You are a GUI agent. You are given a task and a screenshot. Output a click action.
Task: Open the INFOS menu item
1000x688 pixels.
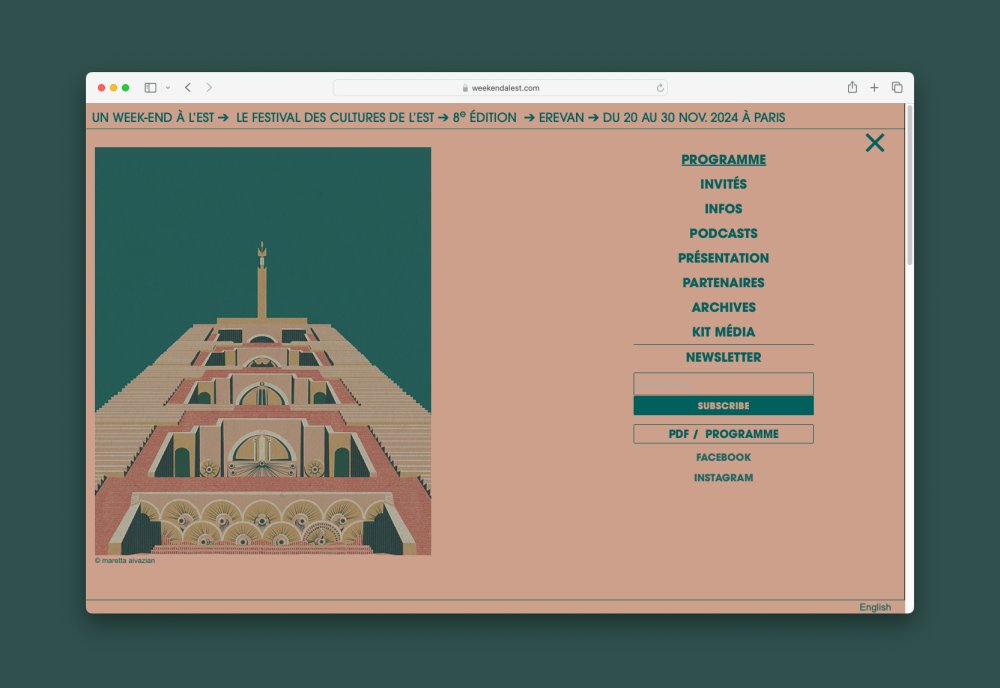(723, 209)
